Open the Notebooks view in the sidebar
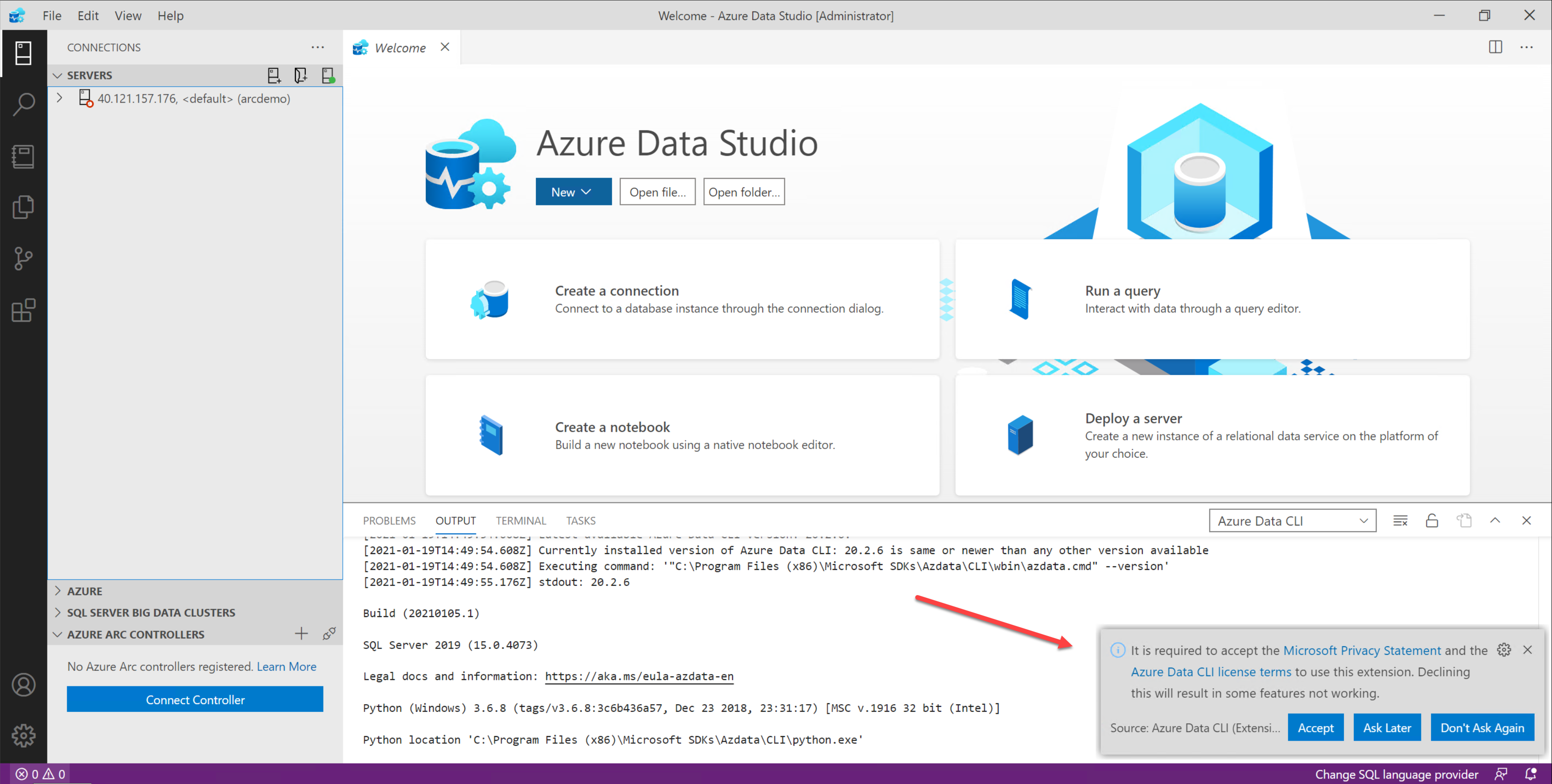The height and width of the screenshot is (784, 1552). (x=24, y=157)
